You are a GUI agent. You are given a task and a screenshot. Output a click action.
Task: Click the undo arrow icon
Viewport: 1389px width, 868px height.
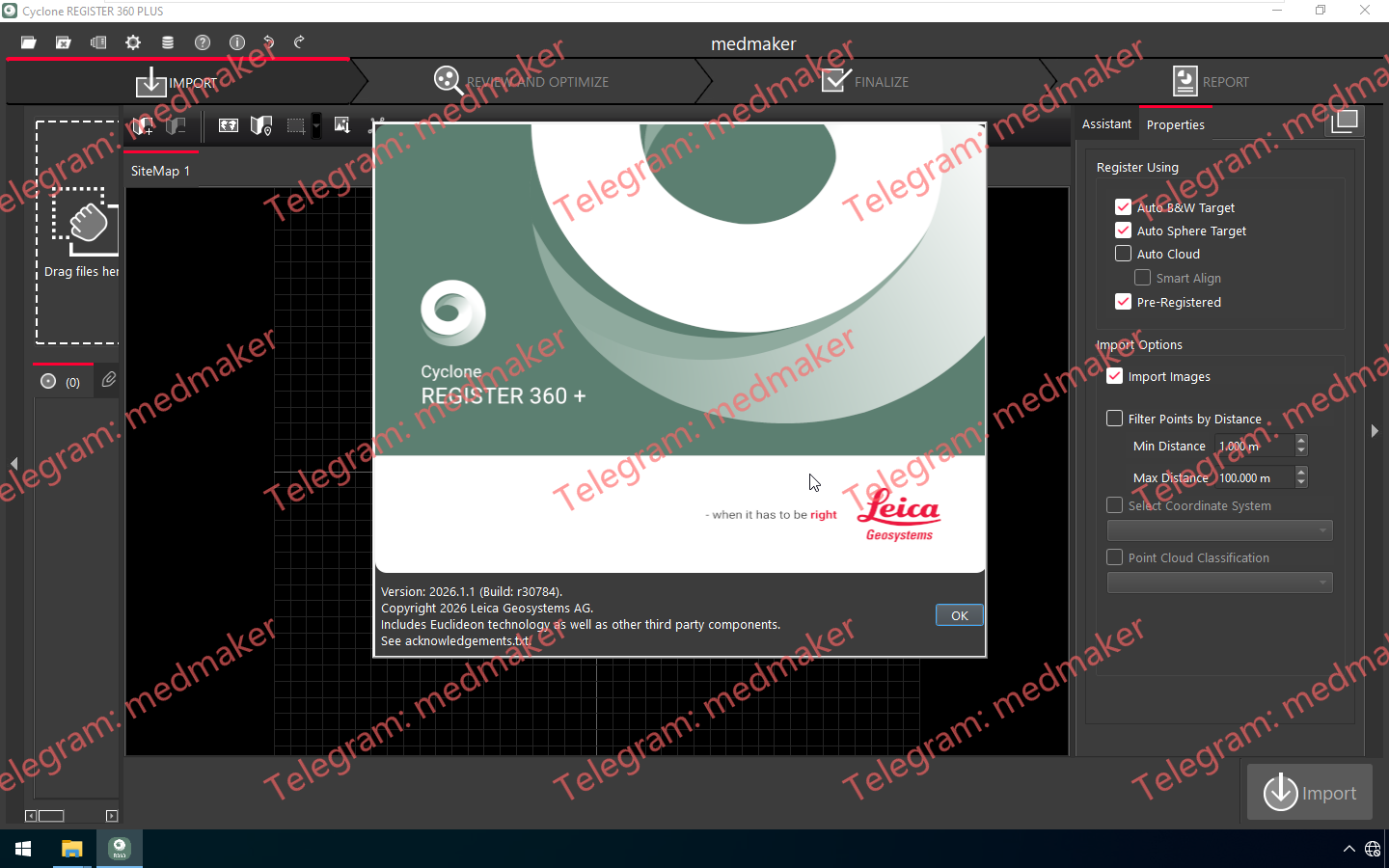pyautogui.click(x=269, y=42)
